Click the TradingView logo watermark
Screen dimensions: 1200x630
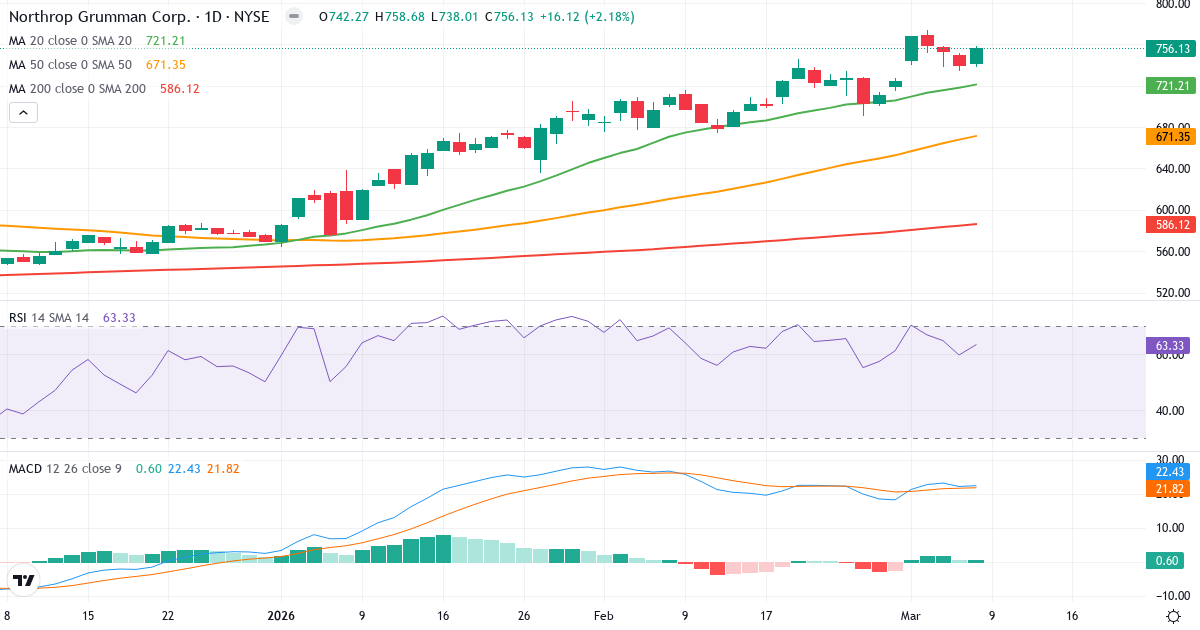click(24, 578)
